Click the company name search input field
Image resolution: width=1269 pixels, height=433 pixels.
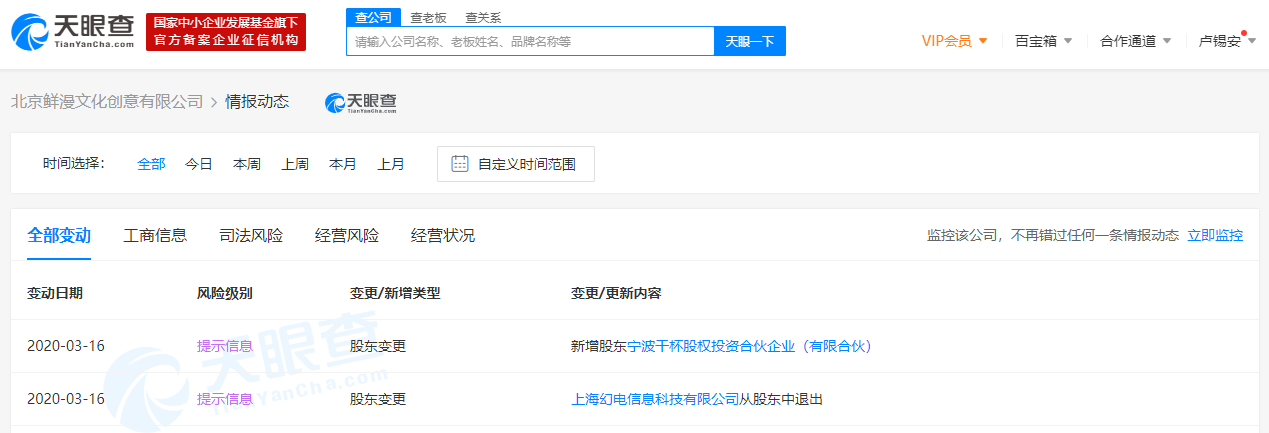coord(530,42)
